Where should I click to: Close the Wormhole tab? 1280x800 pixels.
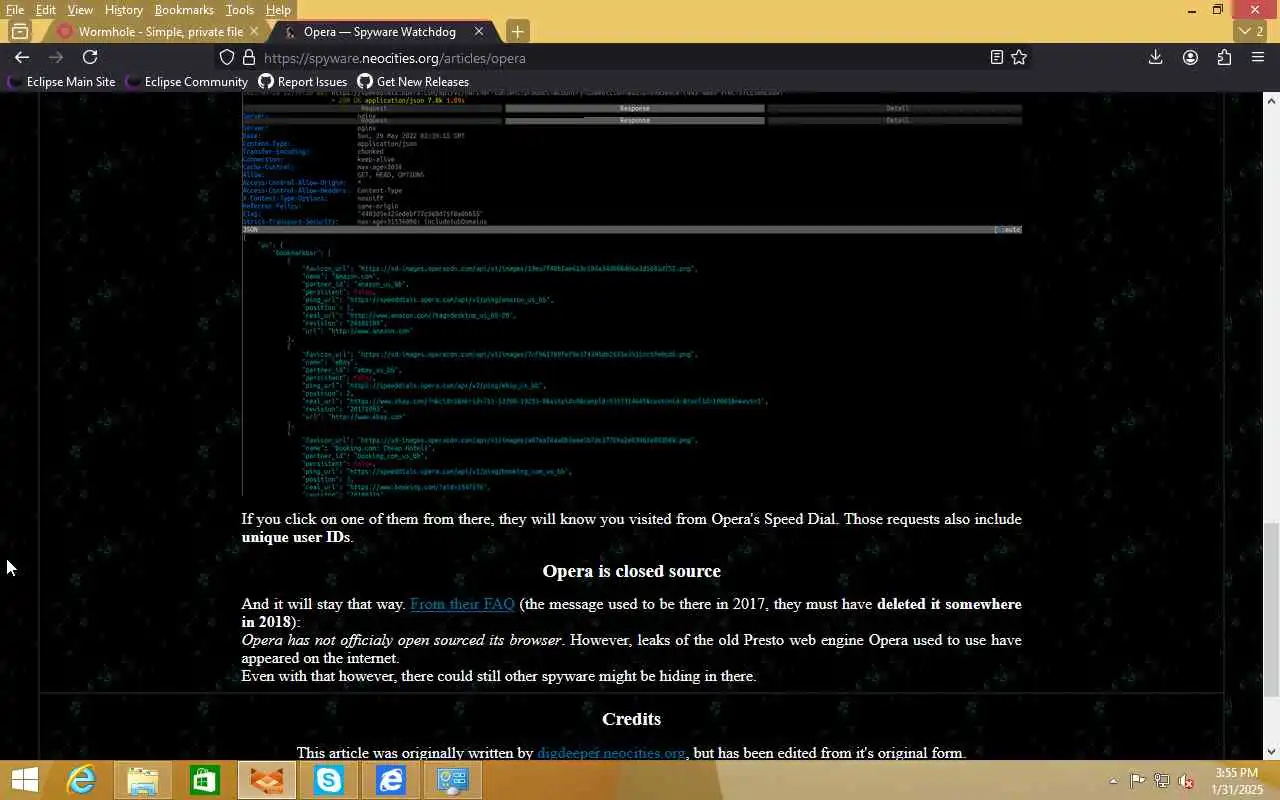[x=254, y=31]
